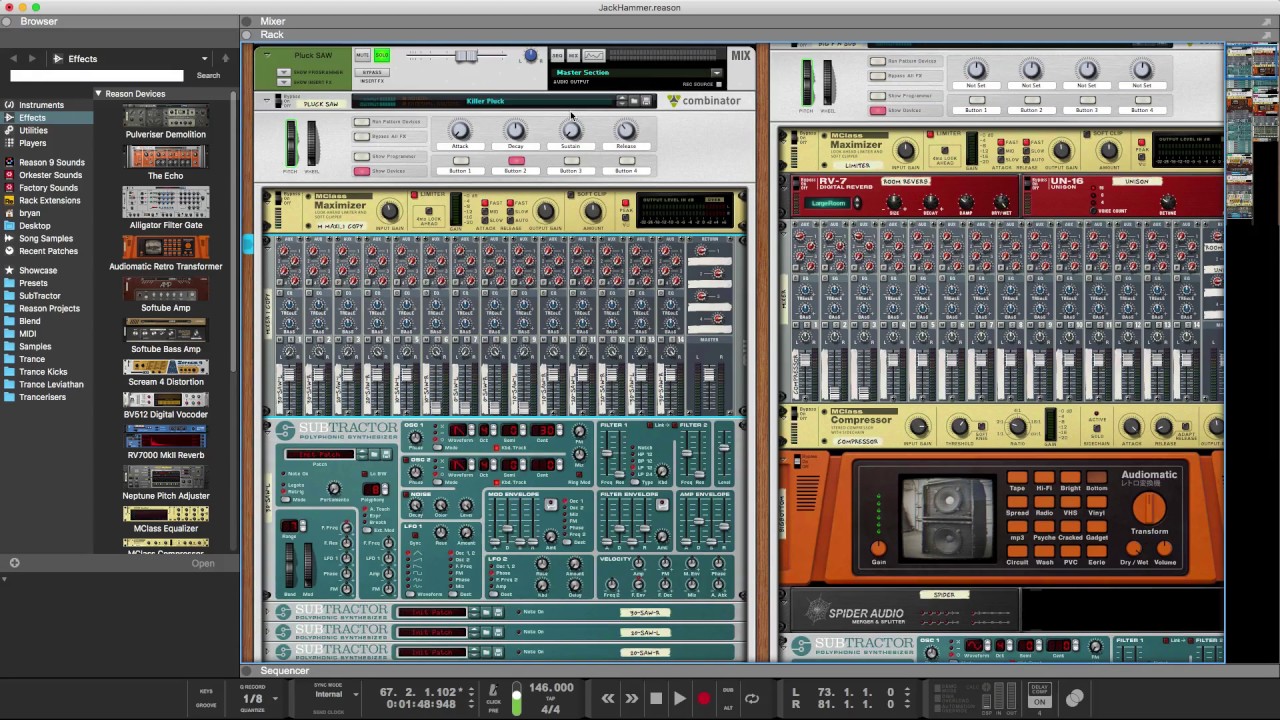Image resolution: width=1280 pixels, height=720 pixels.
Task: Open the Rack panel tab
Action: pyautogui.click(x=271, y=35)
